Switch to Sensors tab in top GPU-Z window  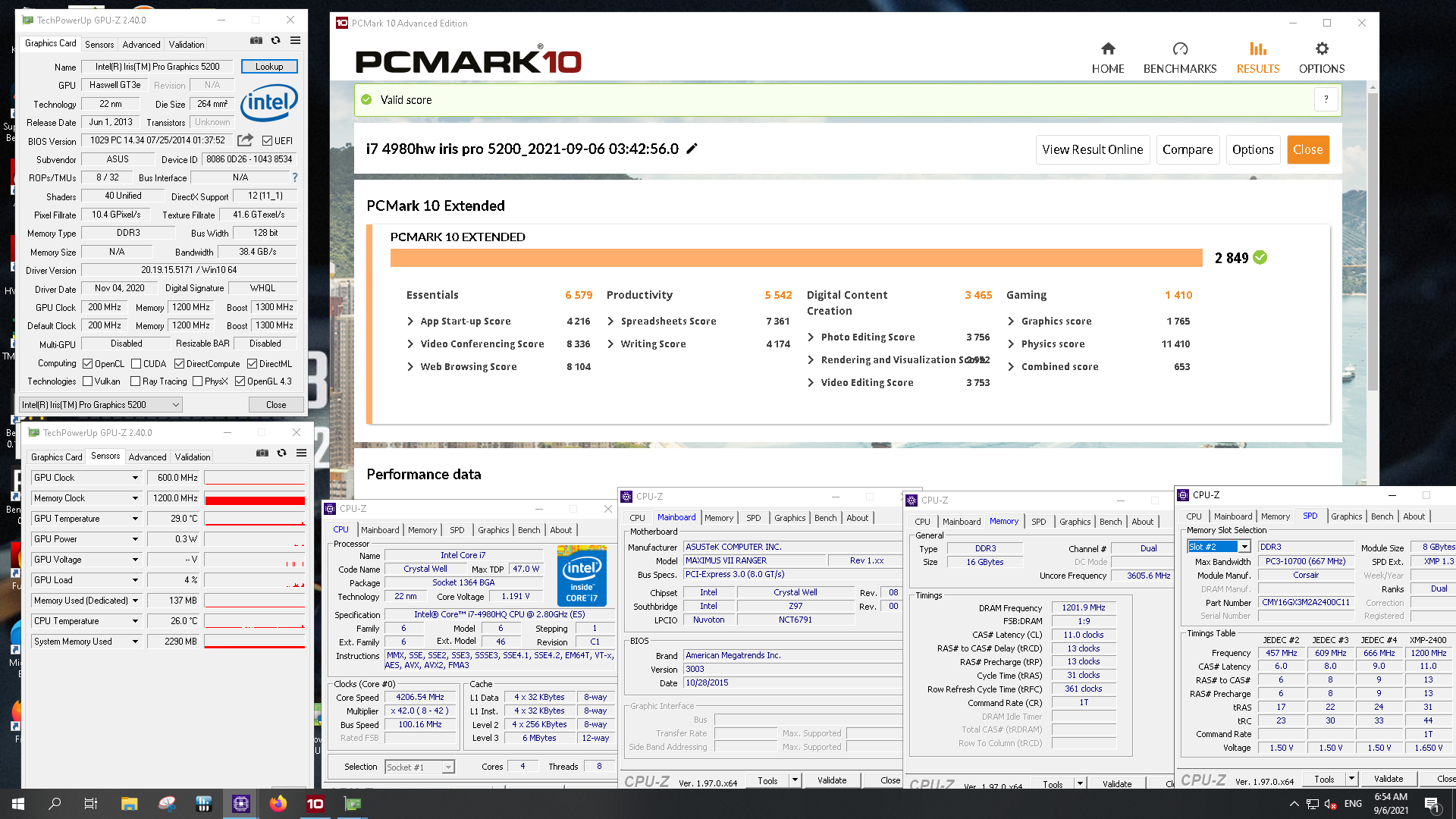(99, 45)
